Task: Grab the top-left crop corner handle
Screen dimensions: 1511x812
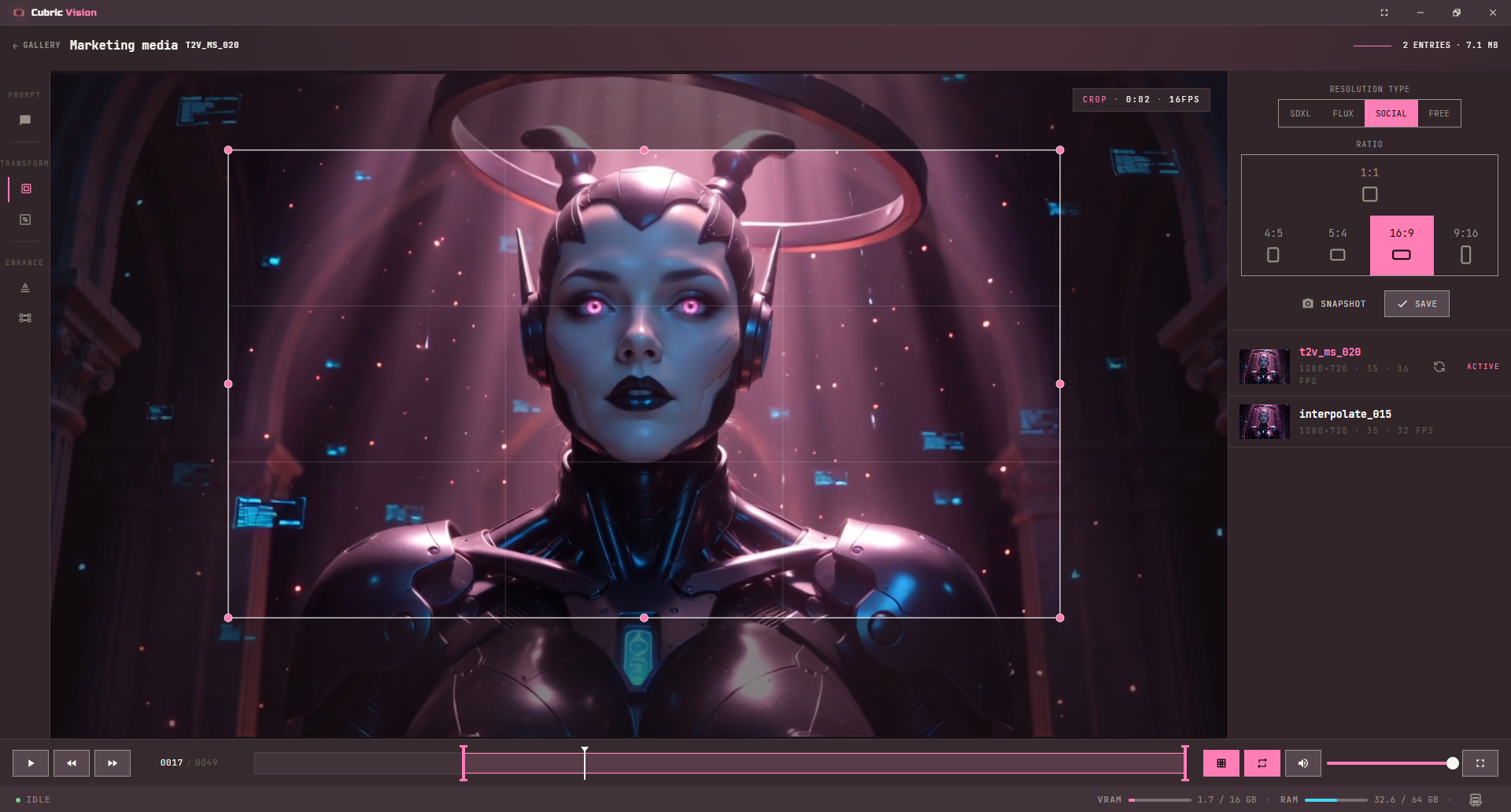Action: (x=228, y=149)
